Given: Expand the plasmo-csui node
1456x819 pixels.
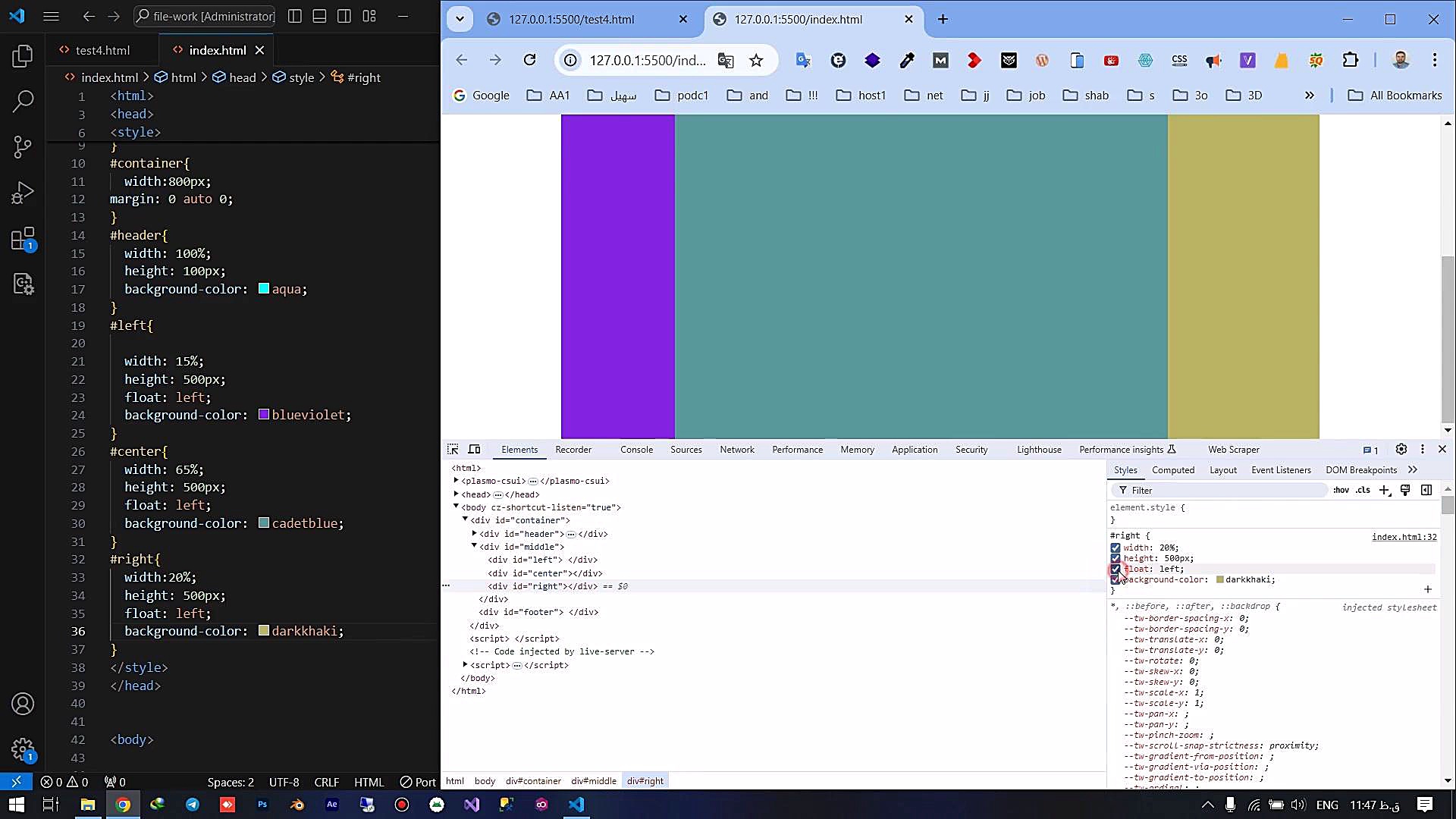Looking at the screenshot, I should pyautogui.click(x=456, y=480).
